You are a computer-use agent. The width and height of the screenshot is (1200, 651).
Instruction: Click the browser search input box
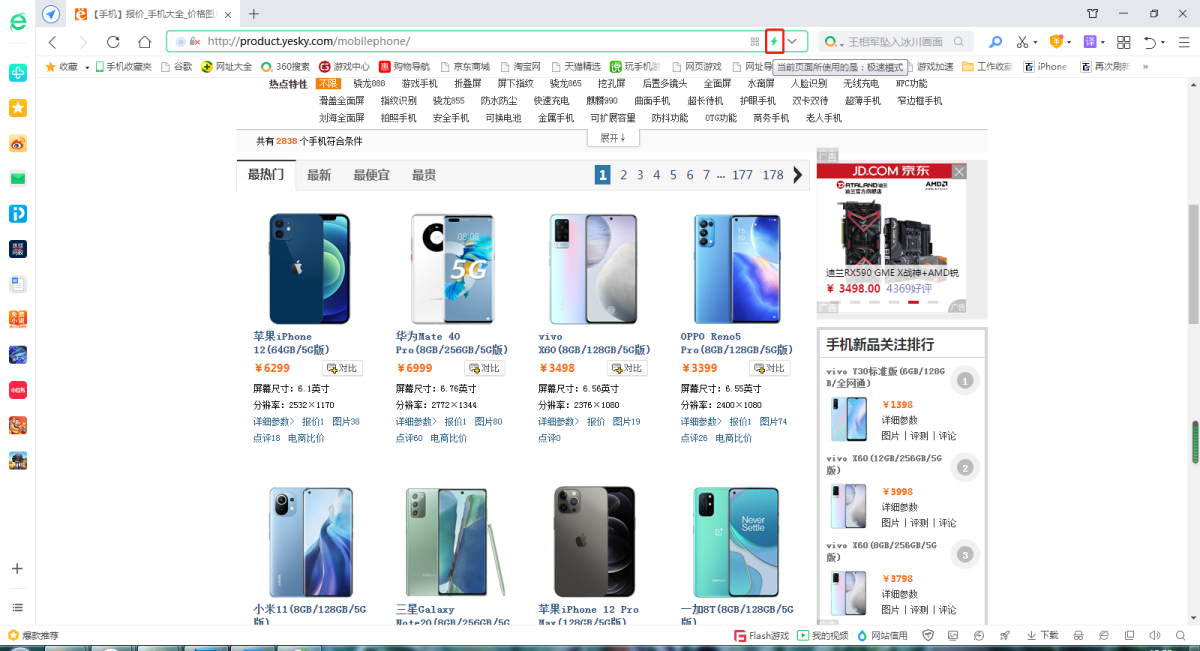(x=894, y=42)
